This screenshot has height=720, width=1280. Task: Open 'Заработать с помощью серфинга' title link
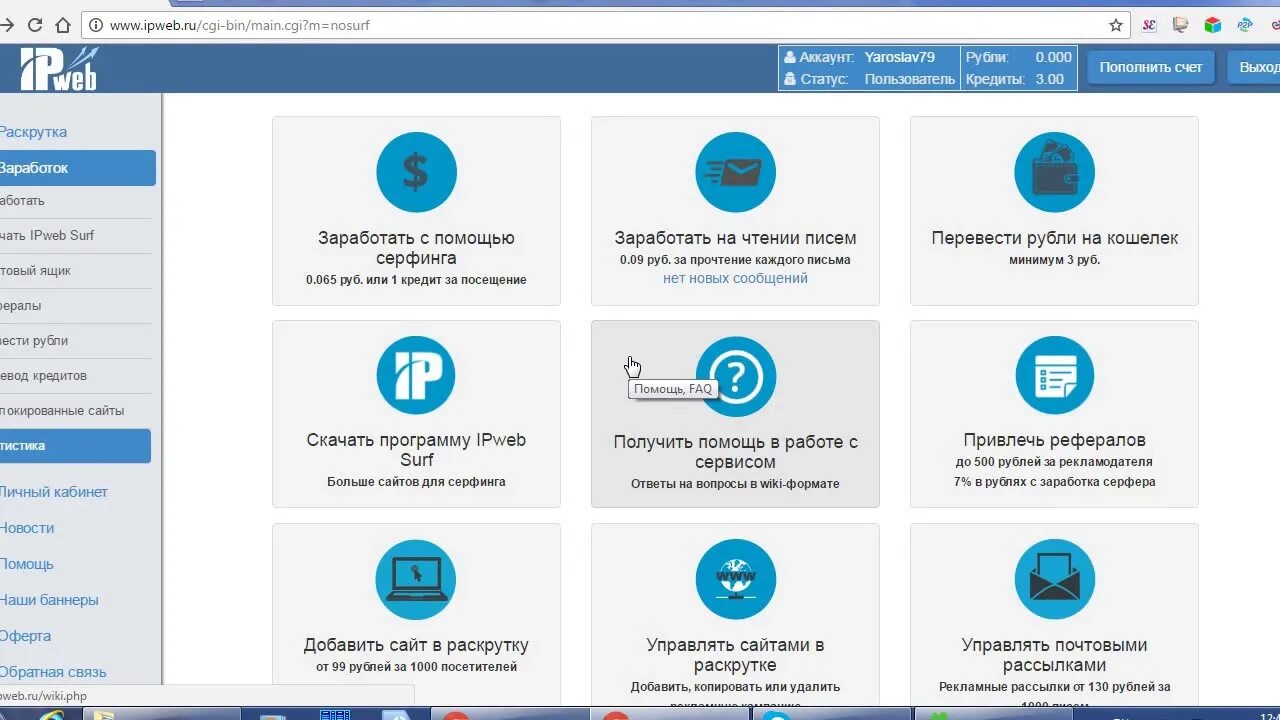(416, 248)
